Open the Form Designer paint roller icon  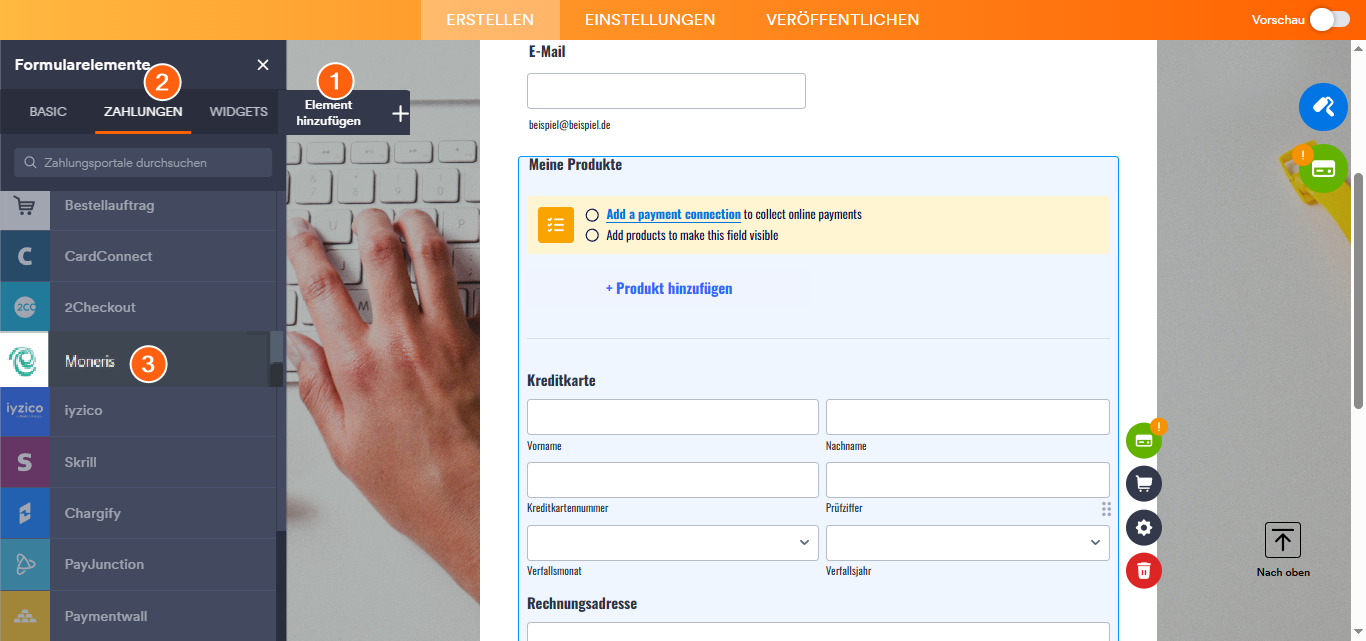pyautogui.click(x=1323, y=107)
